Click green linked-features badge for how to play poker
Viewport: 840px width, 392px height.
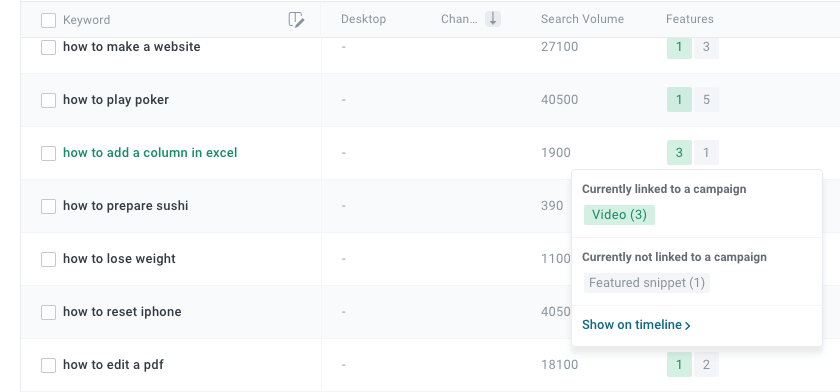(x=679, y=100)
